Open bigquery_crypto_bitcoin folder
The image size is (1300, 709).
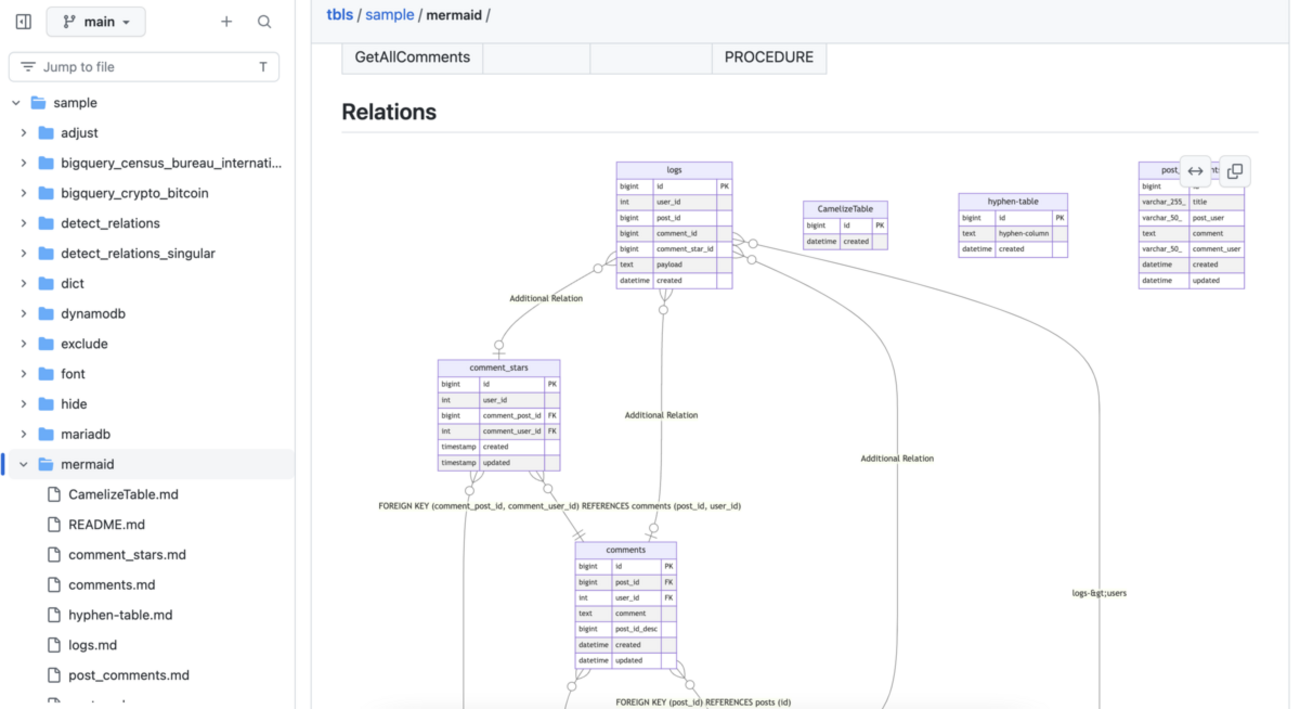(x=135, y=193)
